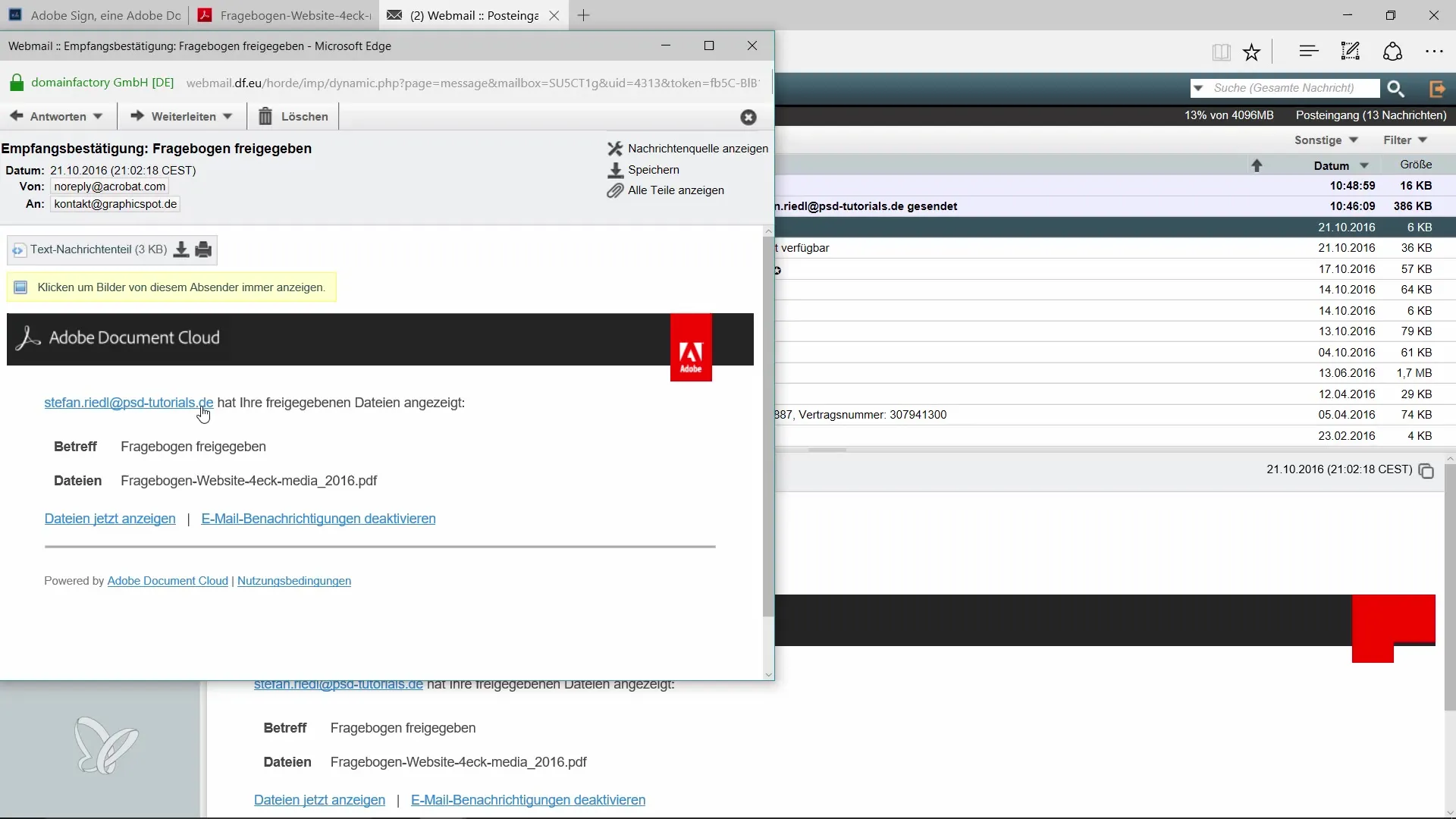Select message row sized 79 KB
The height and width of the screenshot is (819, 1456).
(x=1115, y=331)
